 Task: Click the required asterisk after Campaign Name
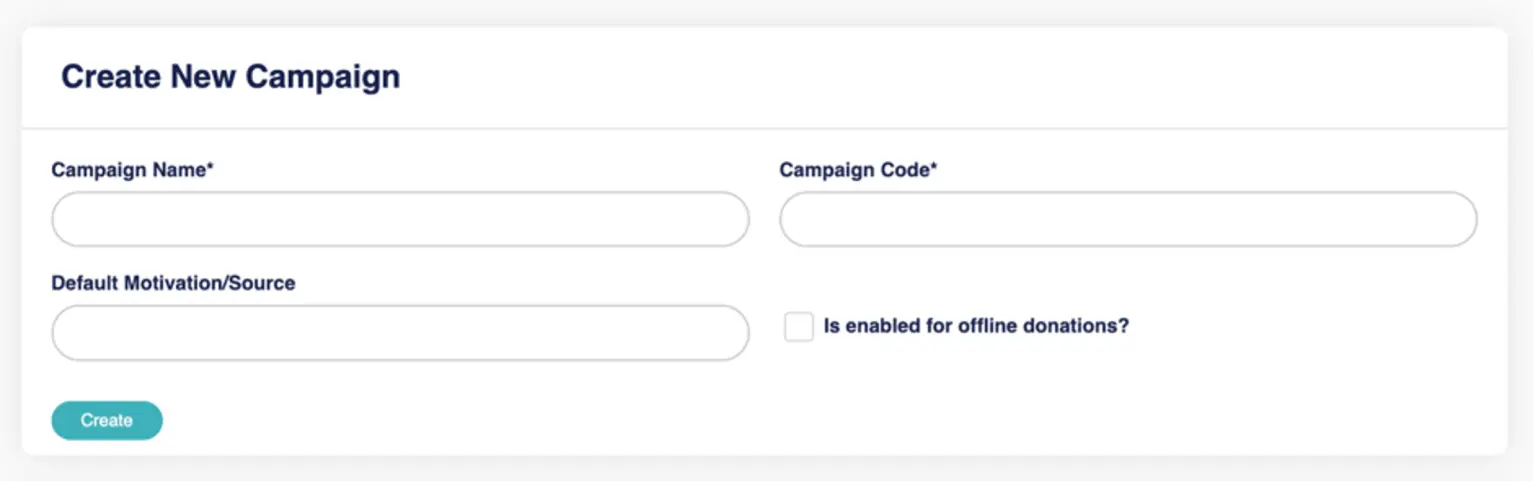pos(210,168)
